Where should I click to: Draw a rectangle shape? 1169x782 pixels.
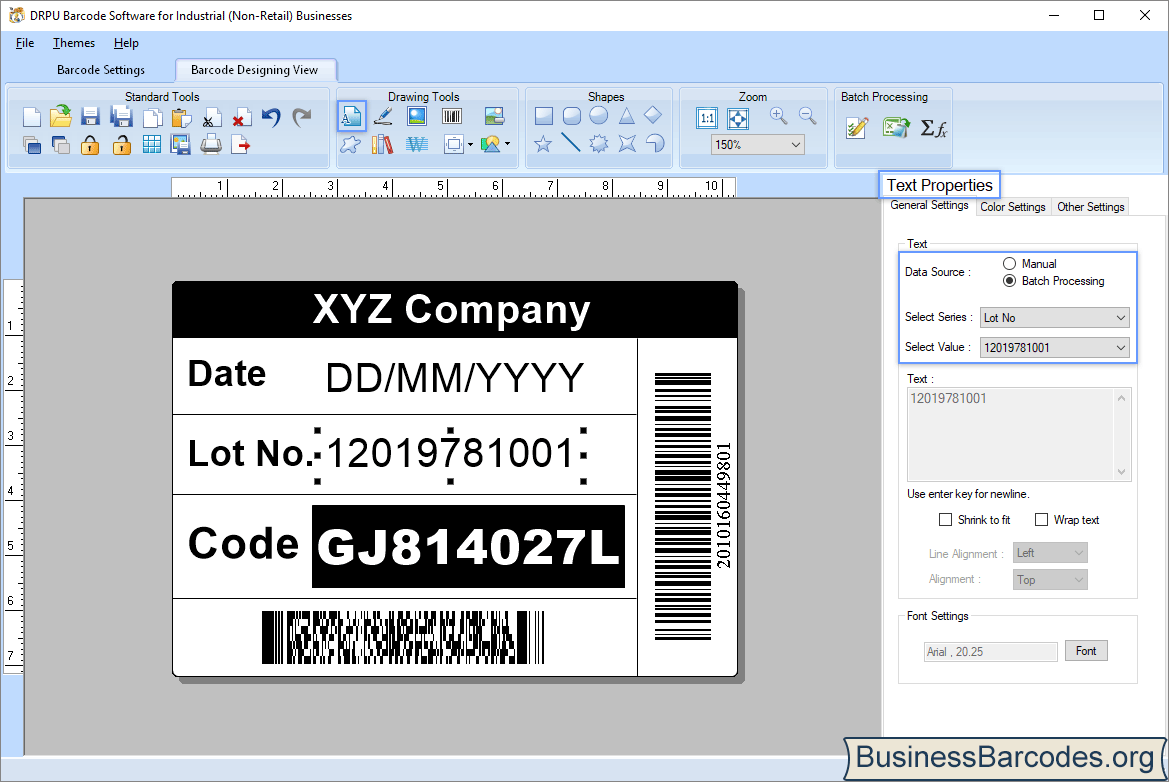point(544,116)
